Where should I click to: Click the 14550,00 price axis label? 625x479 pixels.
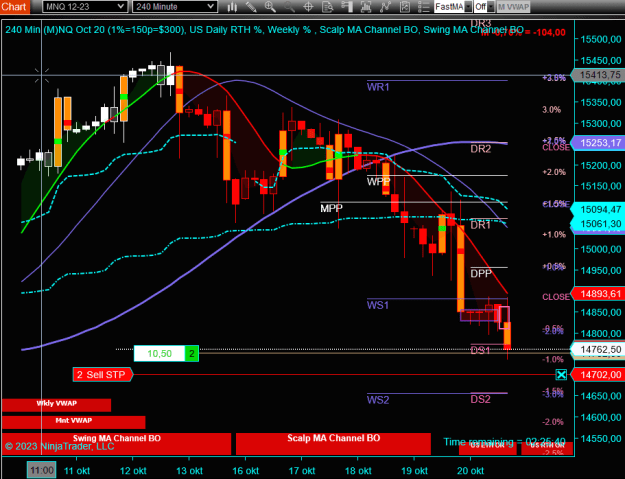tap(601, 438)
